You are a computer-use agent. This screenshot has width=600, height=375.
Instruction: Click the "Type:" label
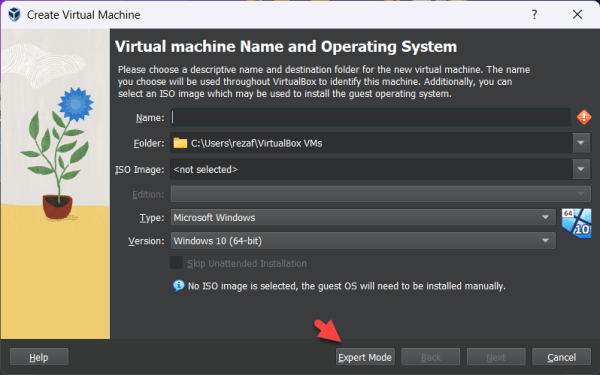coord(152,217)
